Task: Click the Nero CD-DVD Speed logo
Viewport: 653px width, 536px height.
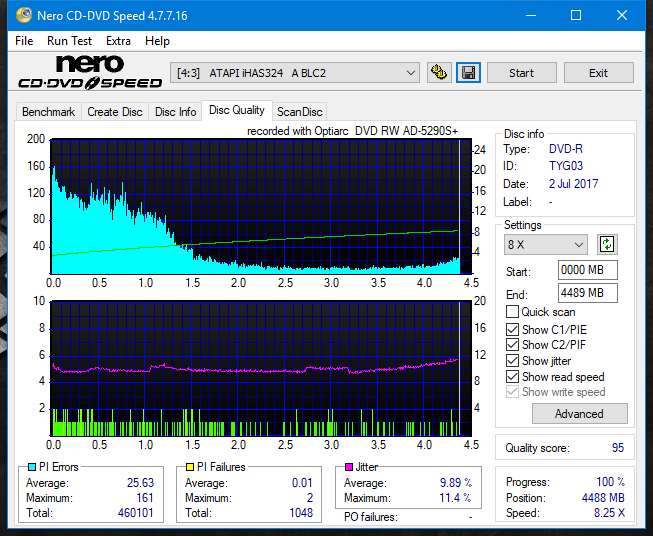Action: 90,73
